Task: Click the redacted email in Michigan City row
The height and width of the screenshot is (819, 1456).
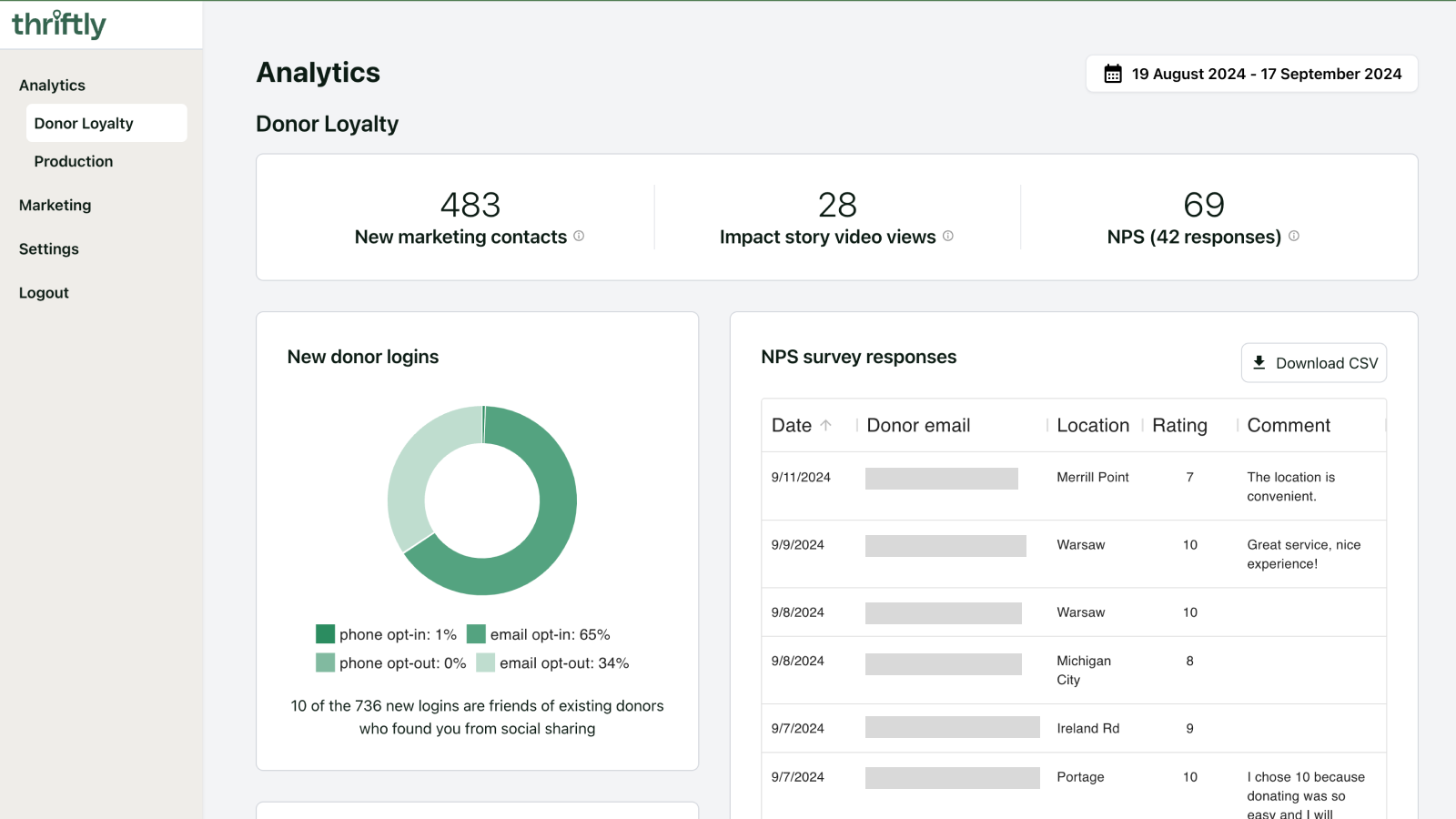Action: tap(944, 664)
